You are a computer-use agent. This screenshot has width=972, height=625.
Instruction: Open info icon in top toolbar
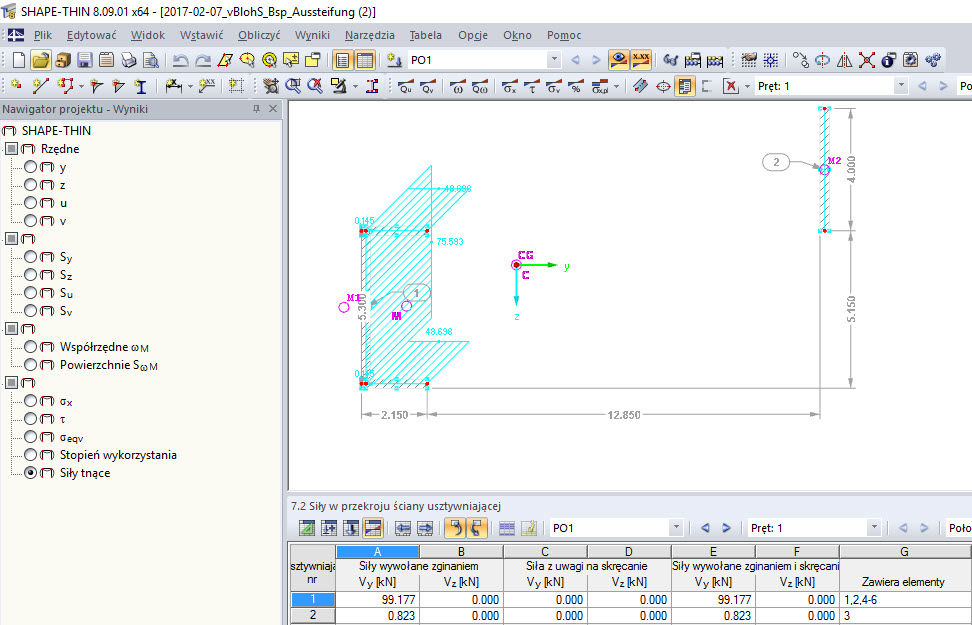888,60
